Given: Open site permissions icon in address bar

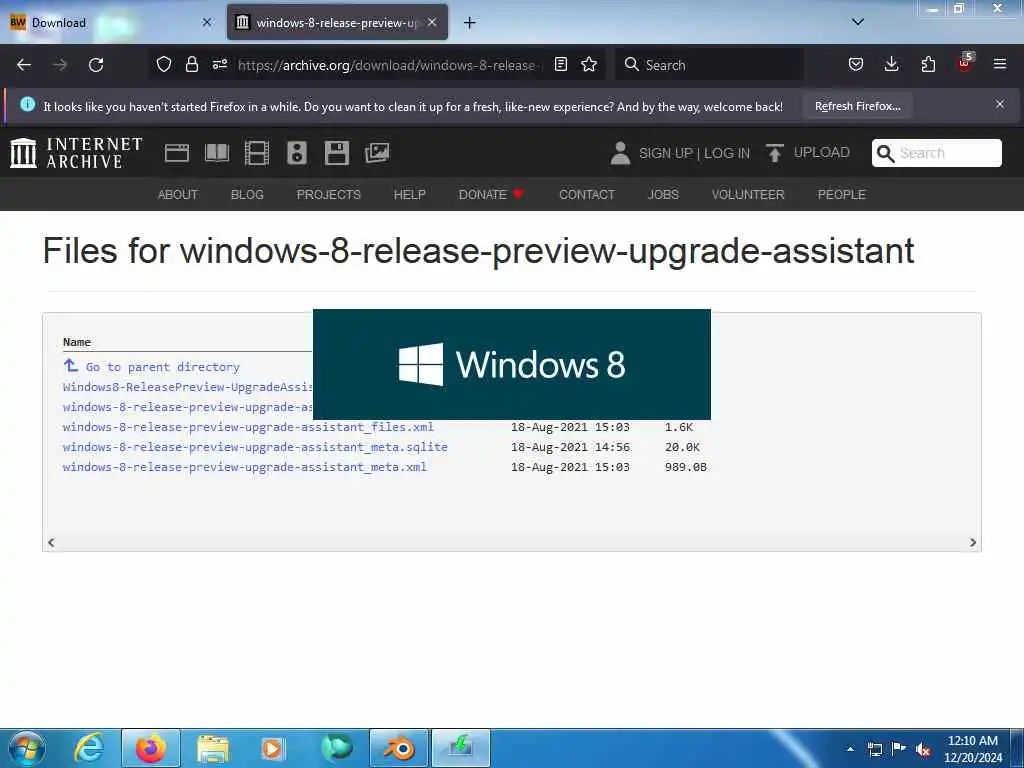Looking at the screenshot, I should [220, 65].
